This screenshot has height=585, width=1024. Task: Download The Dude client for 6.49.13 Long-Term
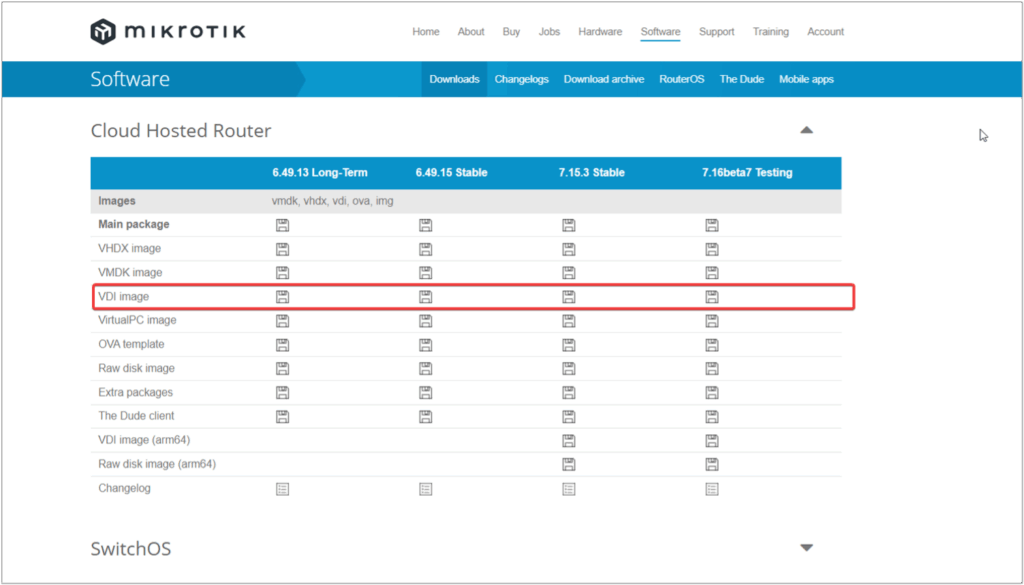[282, 417]
